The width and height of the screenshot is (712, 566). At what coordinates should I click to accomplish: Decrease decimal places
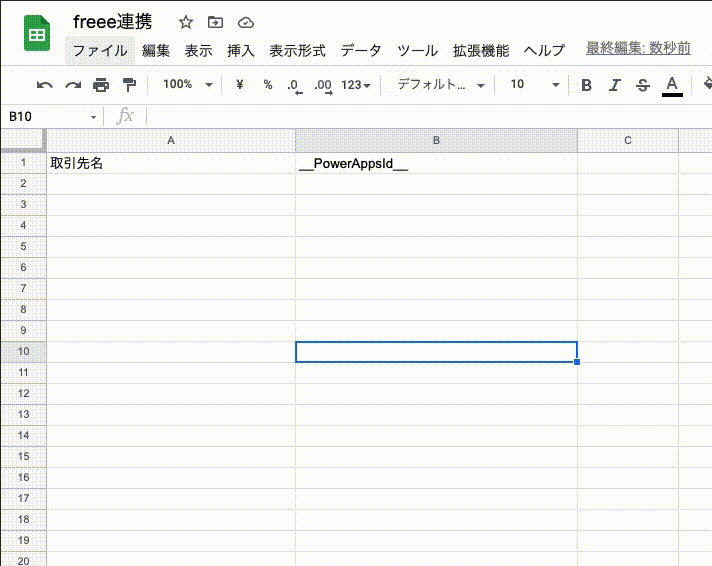(295, 85)
